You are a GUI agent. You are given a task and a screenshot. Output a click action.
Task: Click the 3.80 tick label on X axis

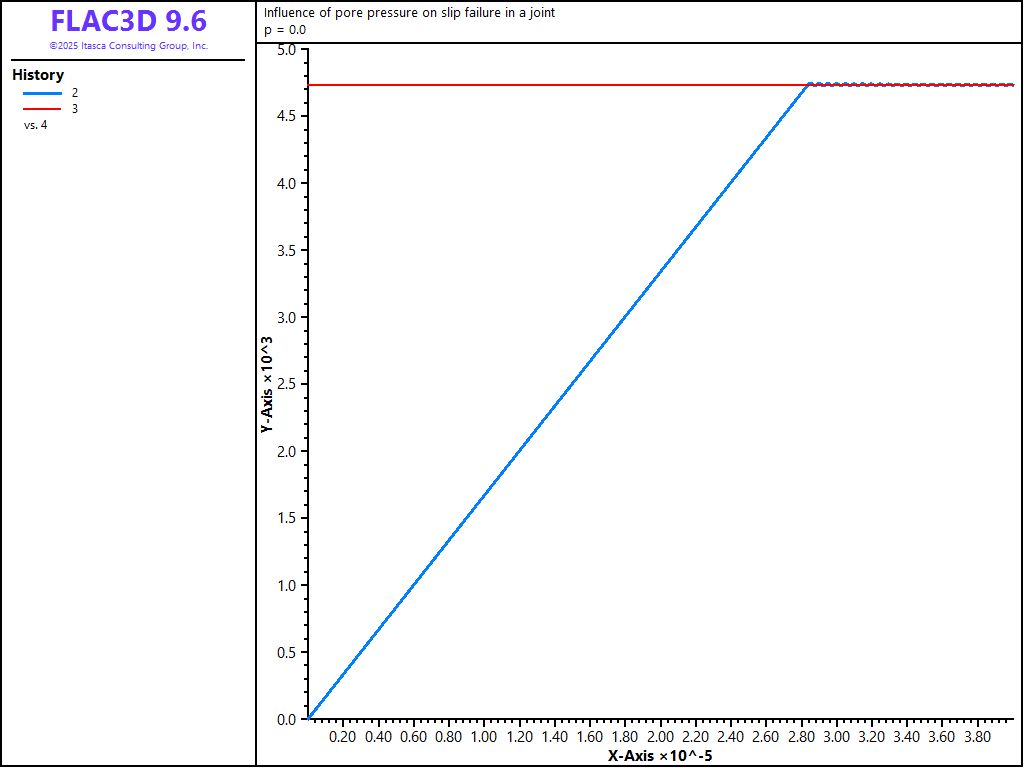point(977,737)
